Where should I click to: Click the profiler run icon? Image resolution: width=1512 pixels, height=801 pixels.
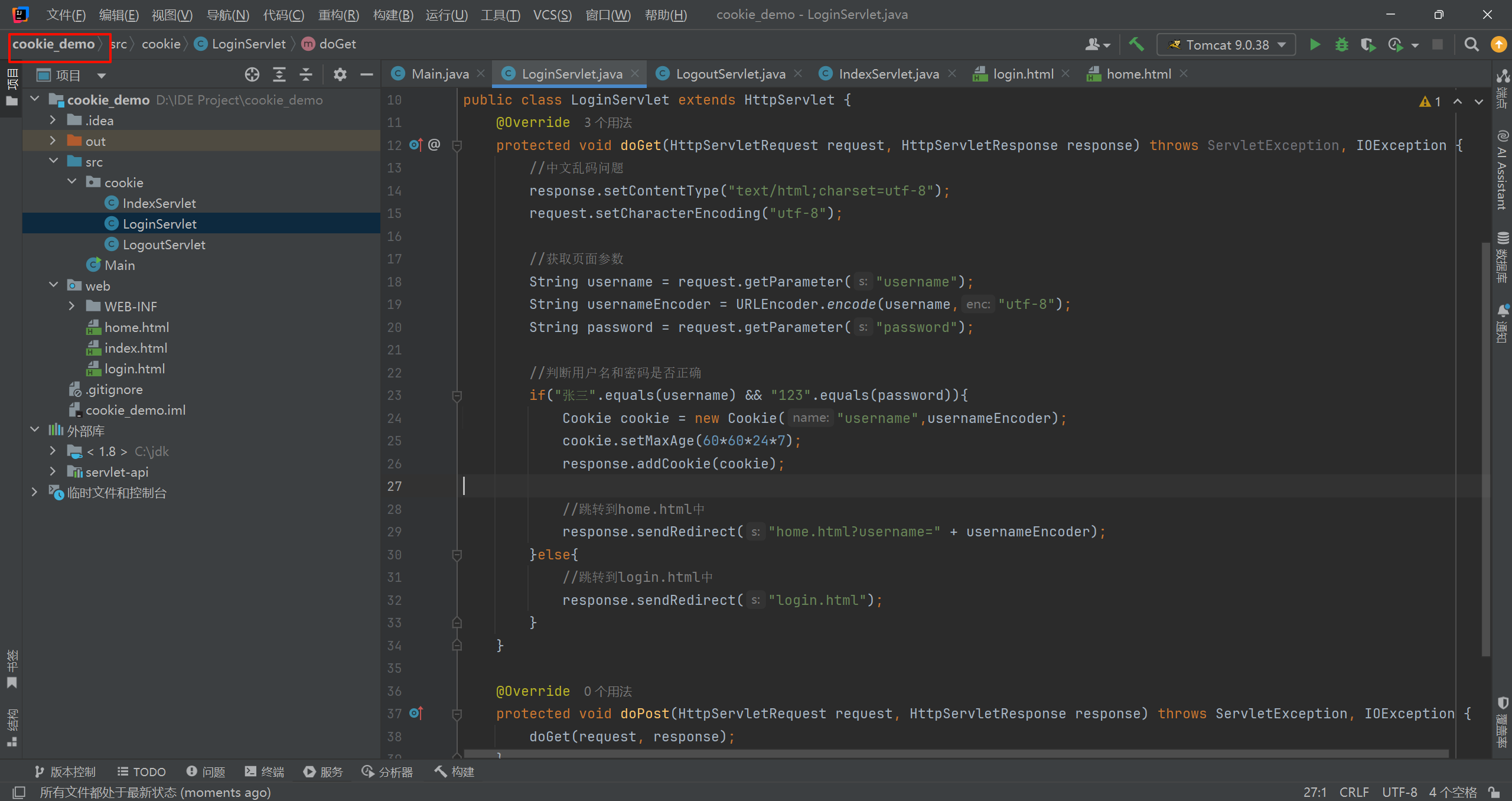1396,44
